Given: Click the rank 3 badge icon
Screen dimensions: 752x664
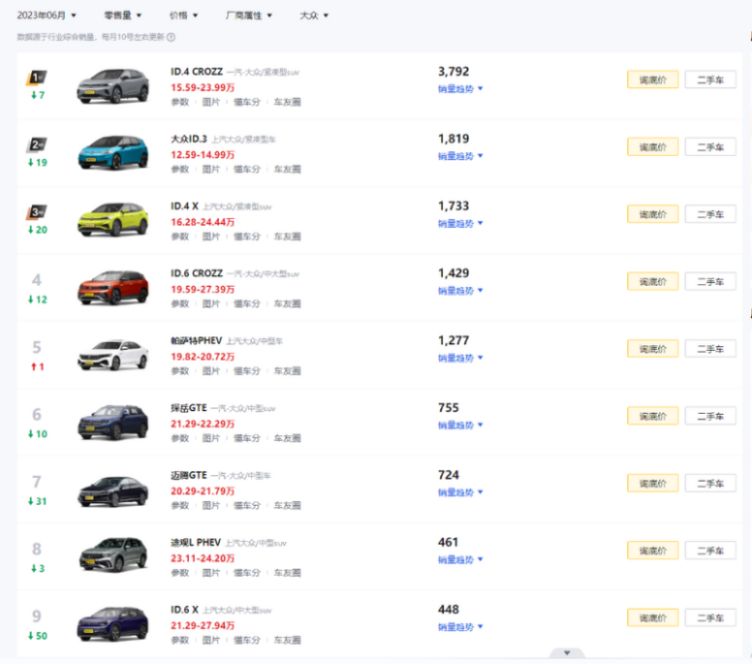Looking at the screenshot, I should click(x=37, y=211).
